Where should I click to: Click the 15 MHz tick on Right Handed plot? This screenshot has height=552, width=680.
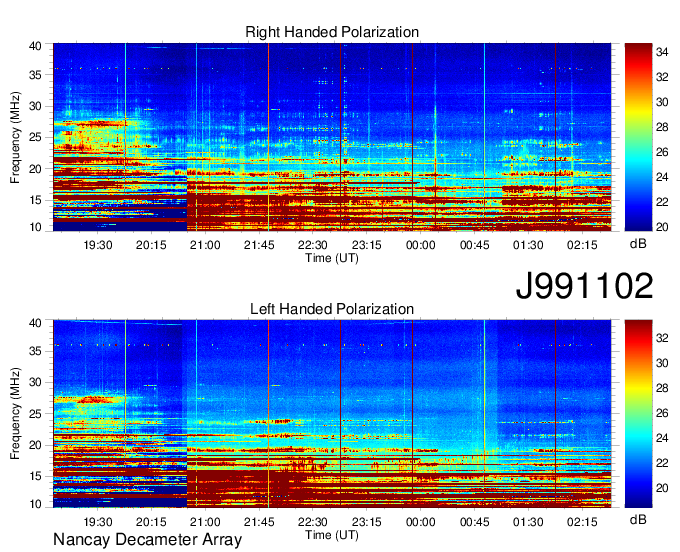pos(35,200)
